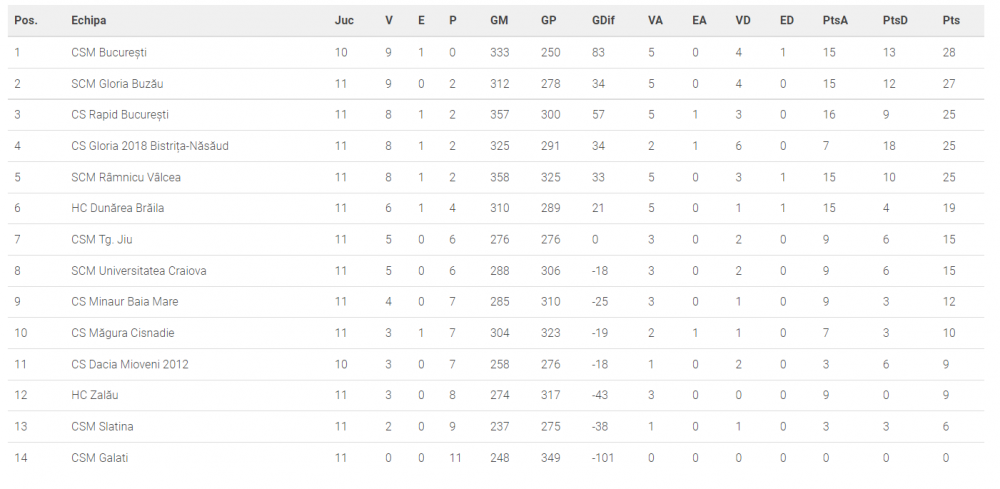1000x489 pixels.
Task: Open CS Dacia Mioveni 2012 entry
Action: coord(130,364)
